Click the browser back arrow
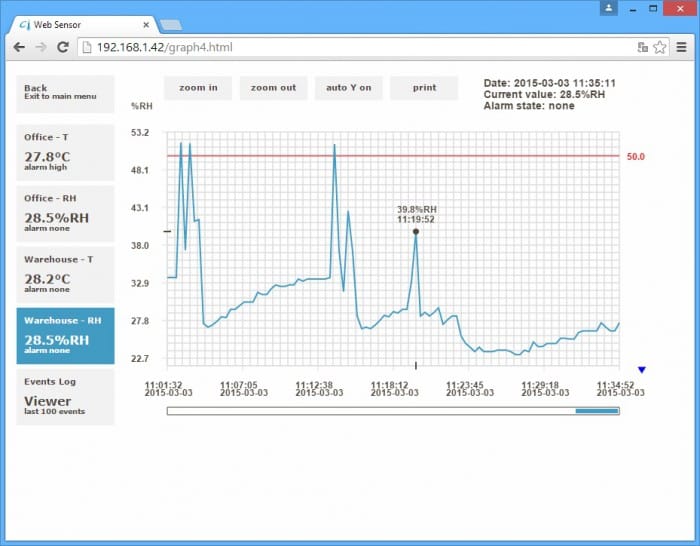The image size is (700, 546). (19, 47)
